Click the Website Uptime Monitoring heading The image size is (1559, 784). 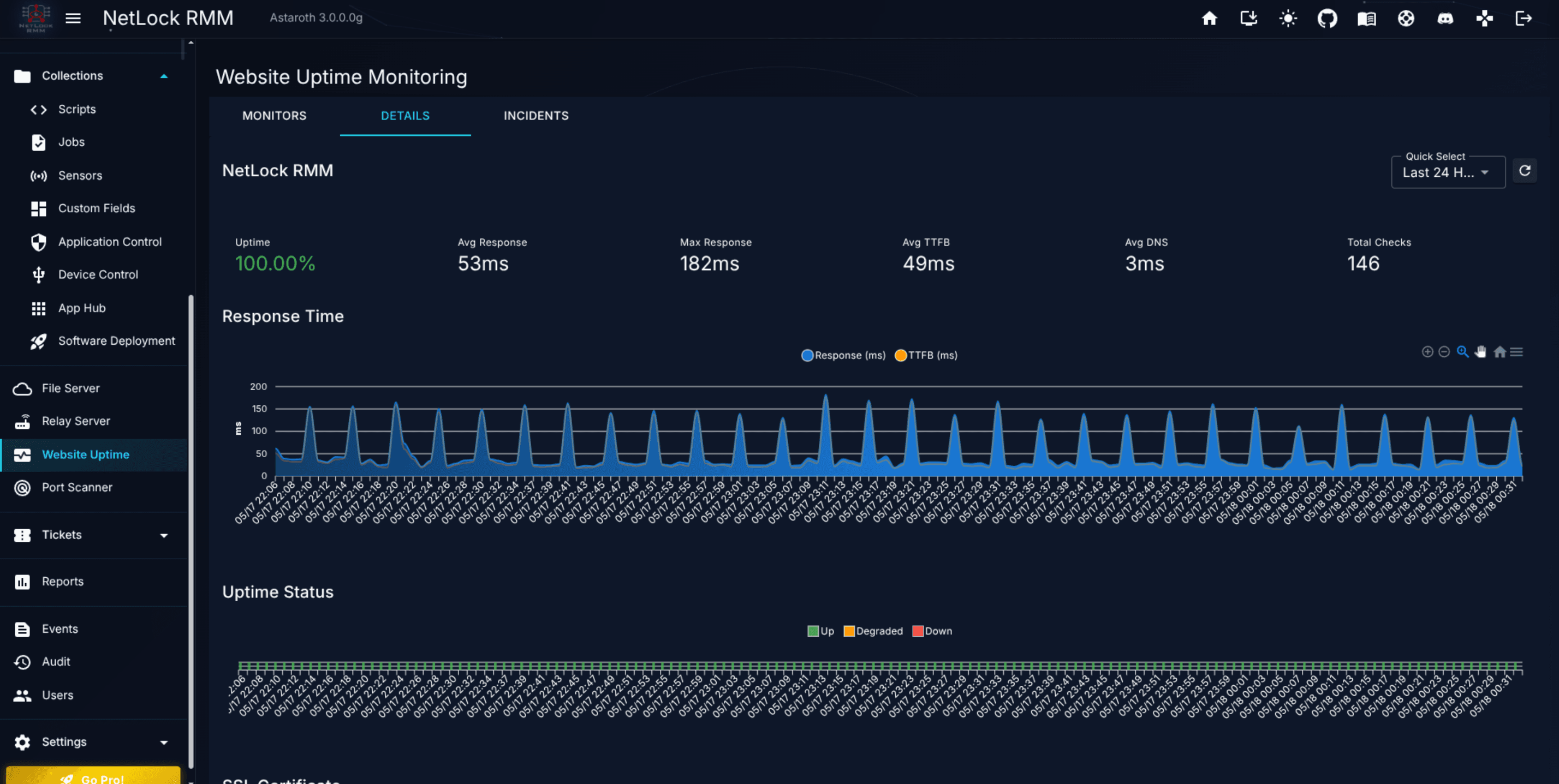click(x=341, y=77)
